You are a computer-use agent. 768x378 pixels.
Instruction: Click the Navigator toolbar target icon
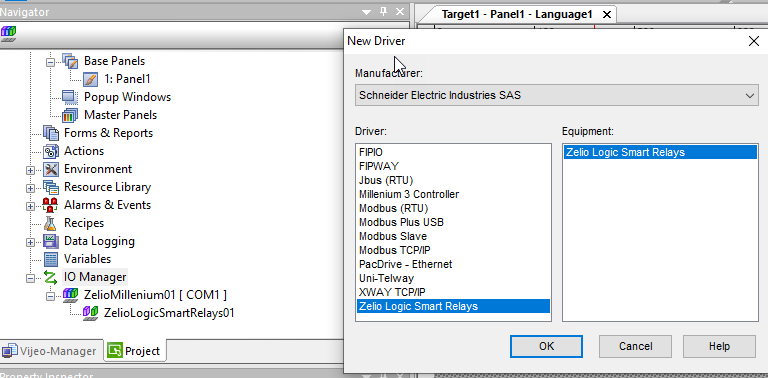tap(8, 33)
